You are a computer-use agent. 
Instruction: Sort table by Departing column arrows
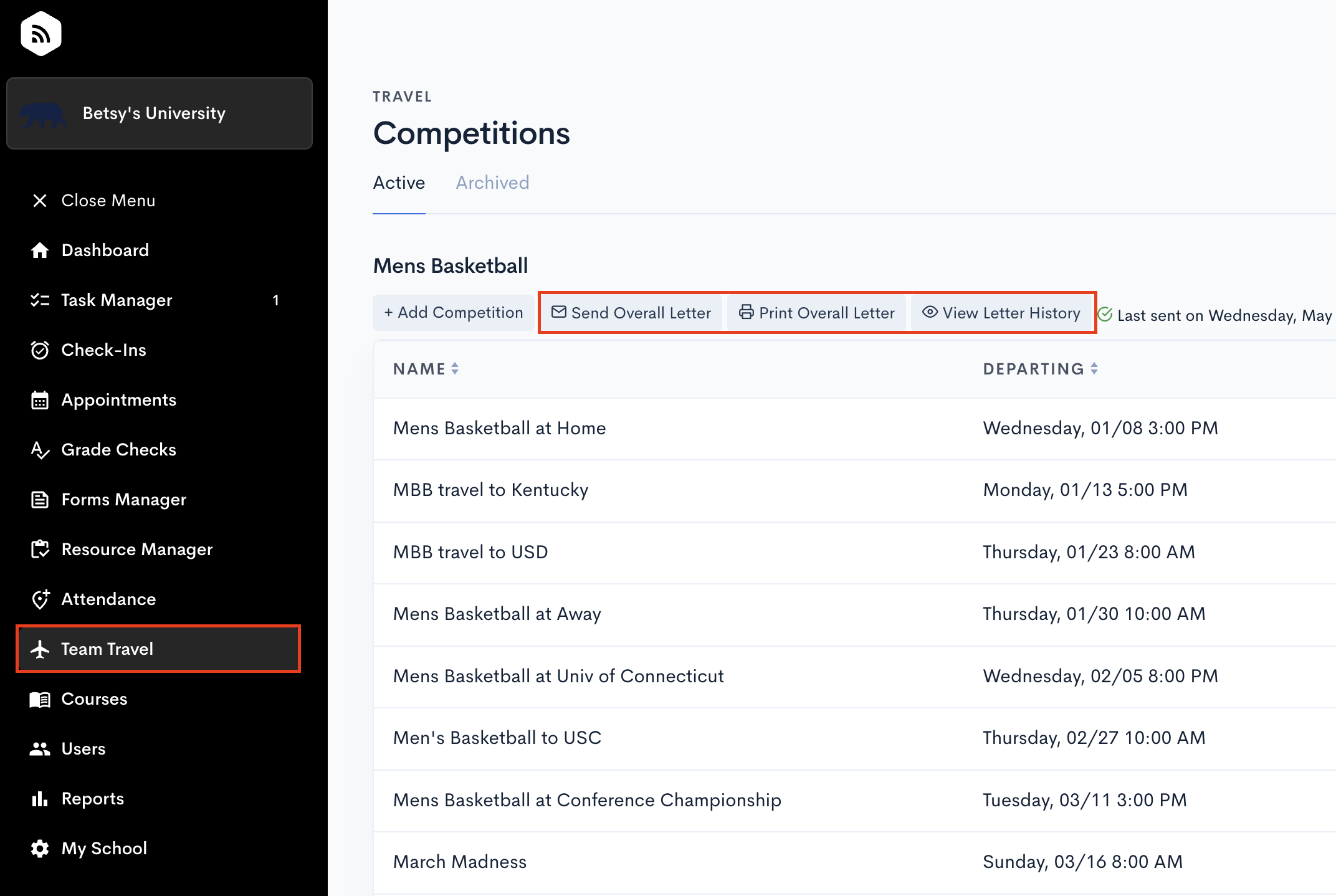tap(1094, 369)
